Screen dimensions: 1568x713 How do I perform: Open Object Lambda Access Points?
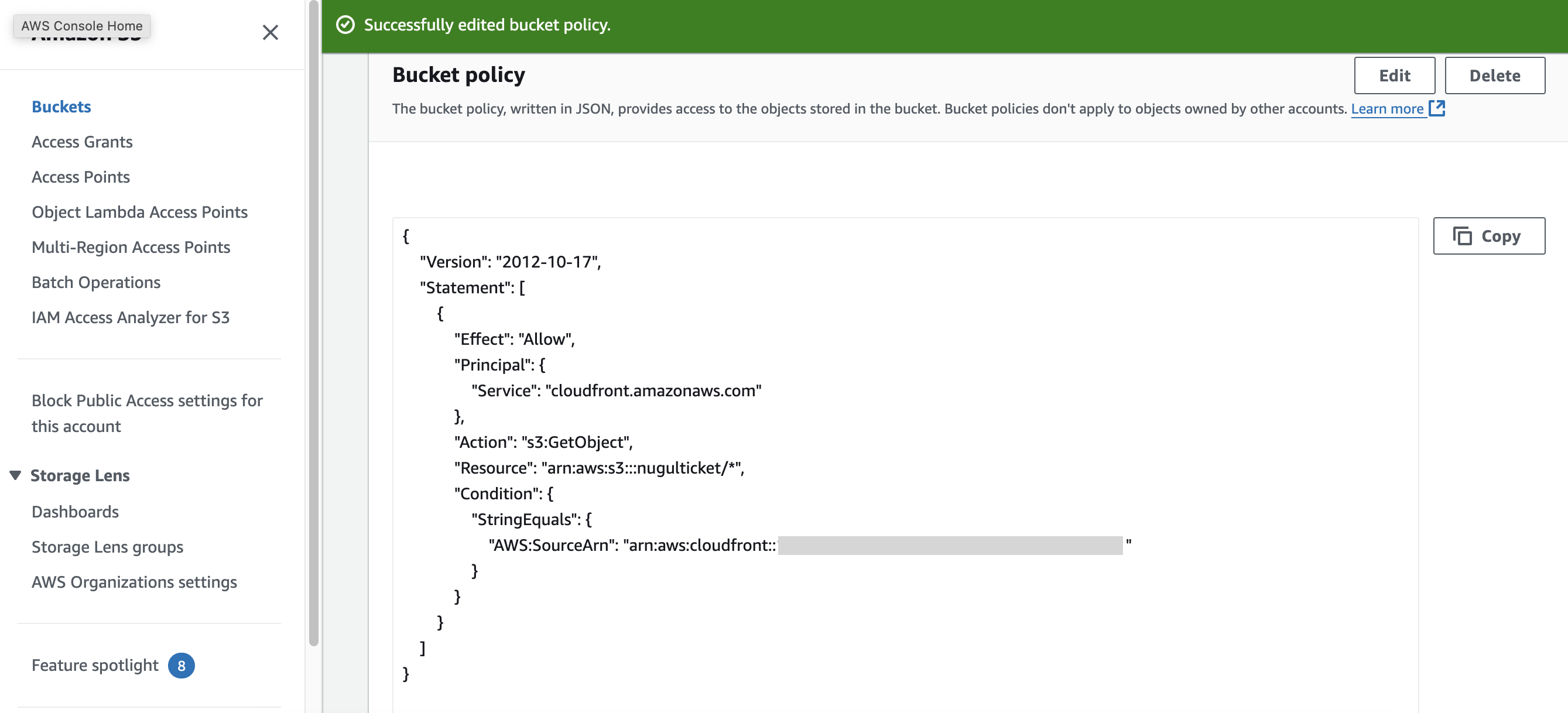point(139,212)
